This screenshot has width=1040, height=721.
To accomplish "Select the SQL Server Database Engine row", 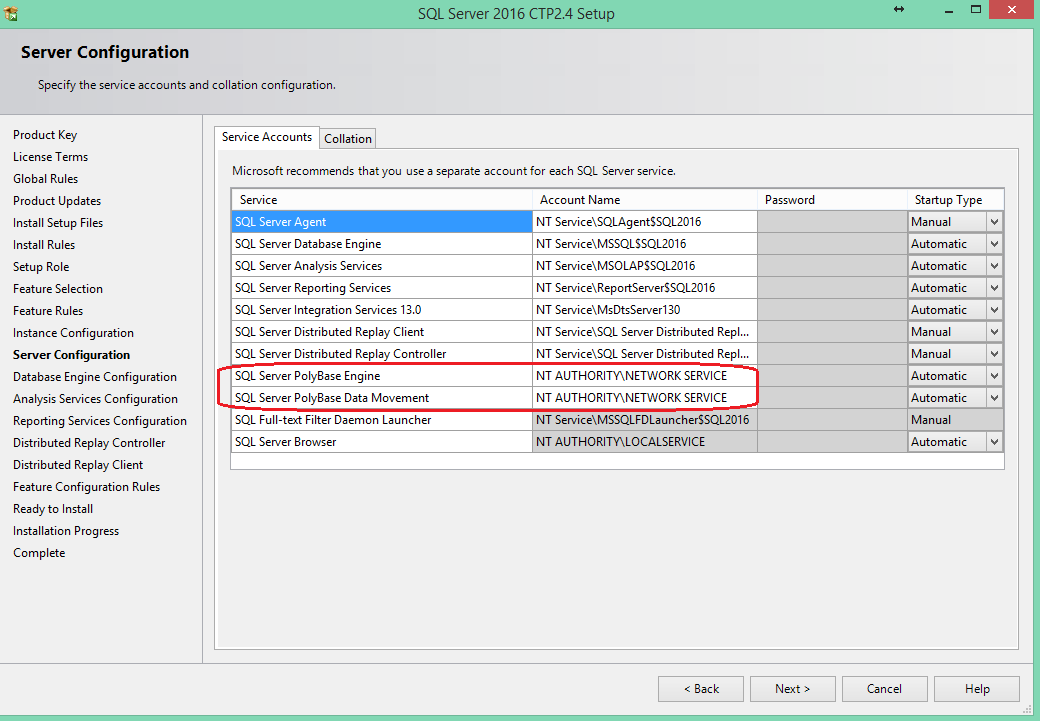I will (382, 244).
